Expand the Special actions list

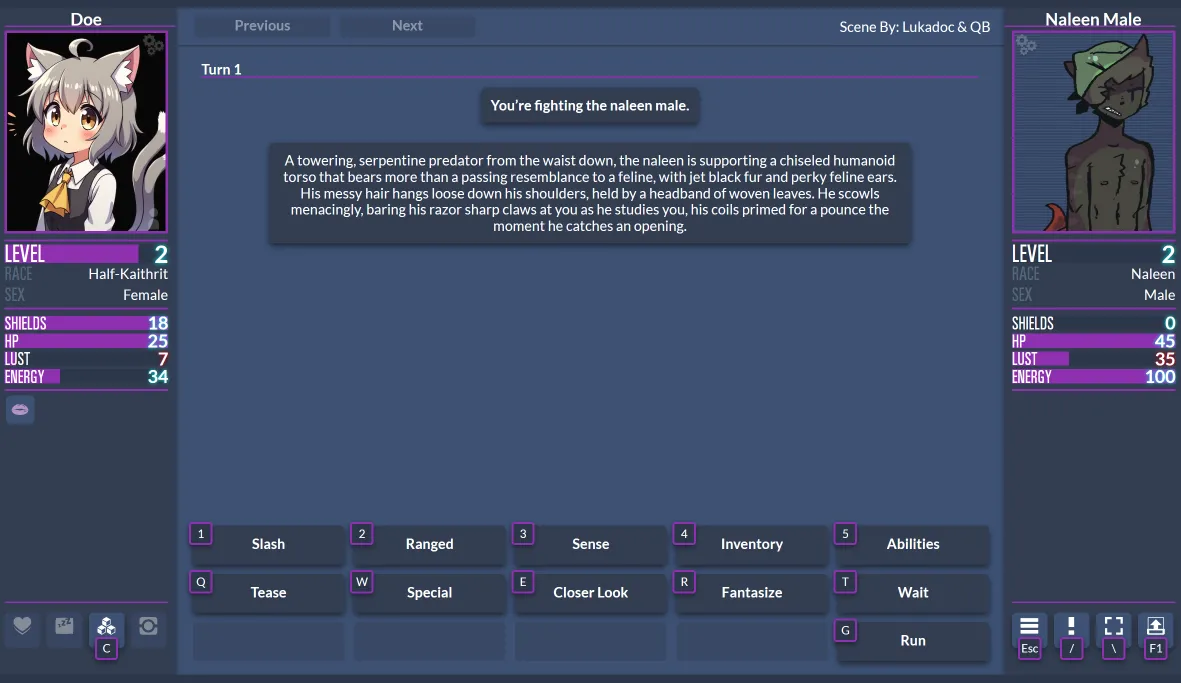[429, 592]
